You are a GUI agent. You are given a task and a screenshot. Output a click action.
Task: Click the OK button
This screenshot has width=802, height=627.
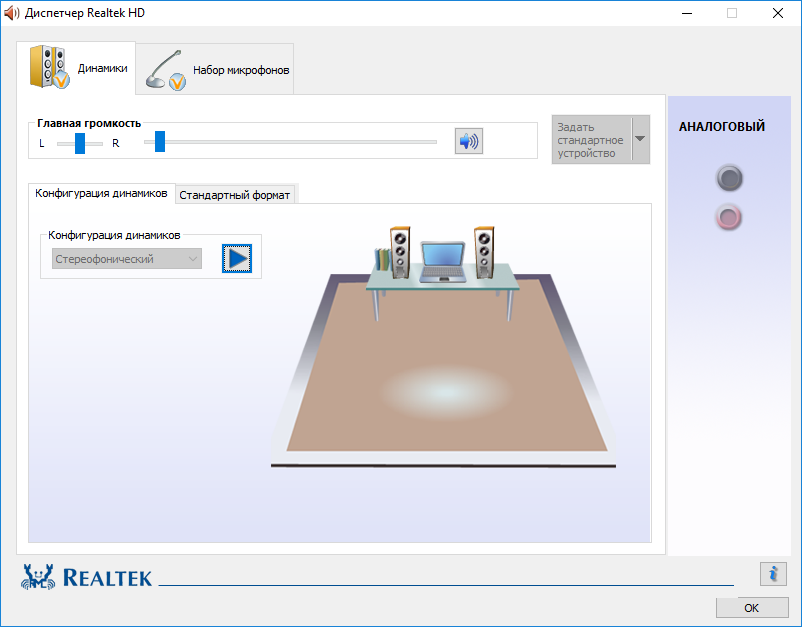click(752, 608)
